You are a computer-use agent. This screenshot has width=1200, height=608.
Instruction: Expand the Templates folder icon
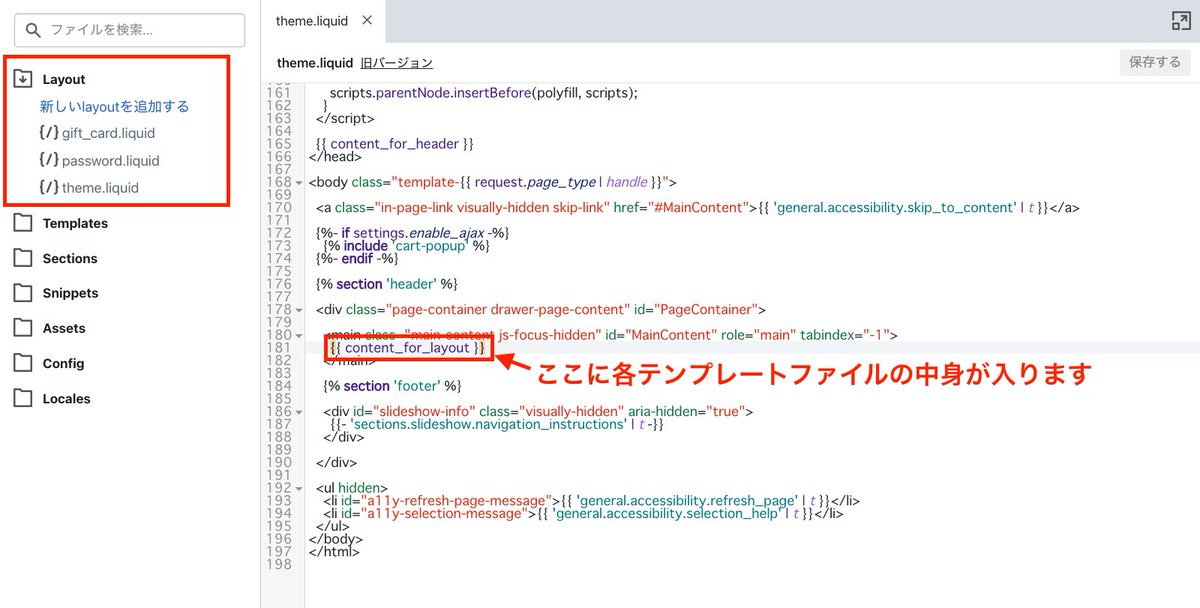click(x=23, y=223)
